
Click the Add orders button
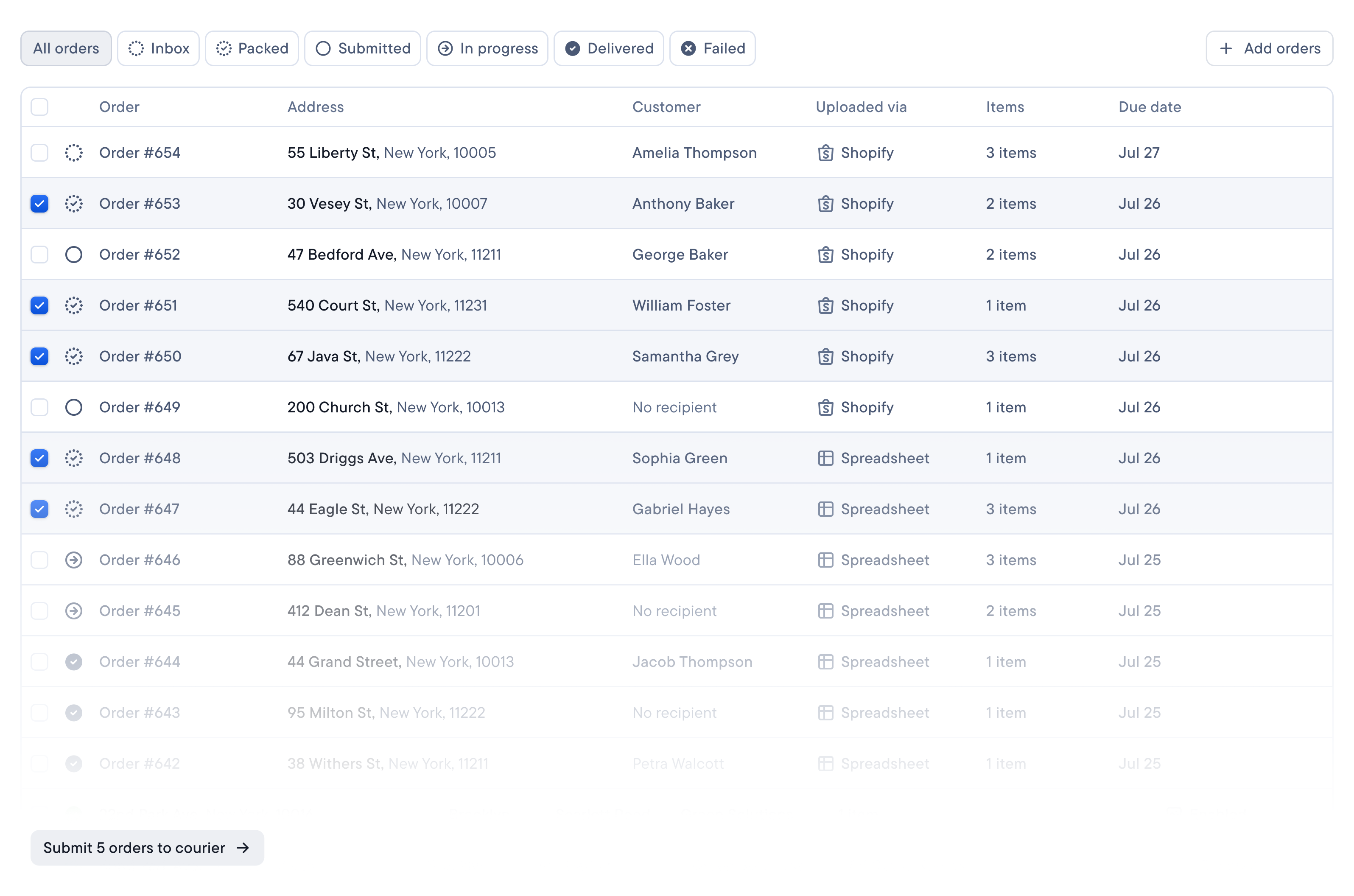tap(1270, 48)
